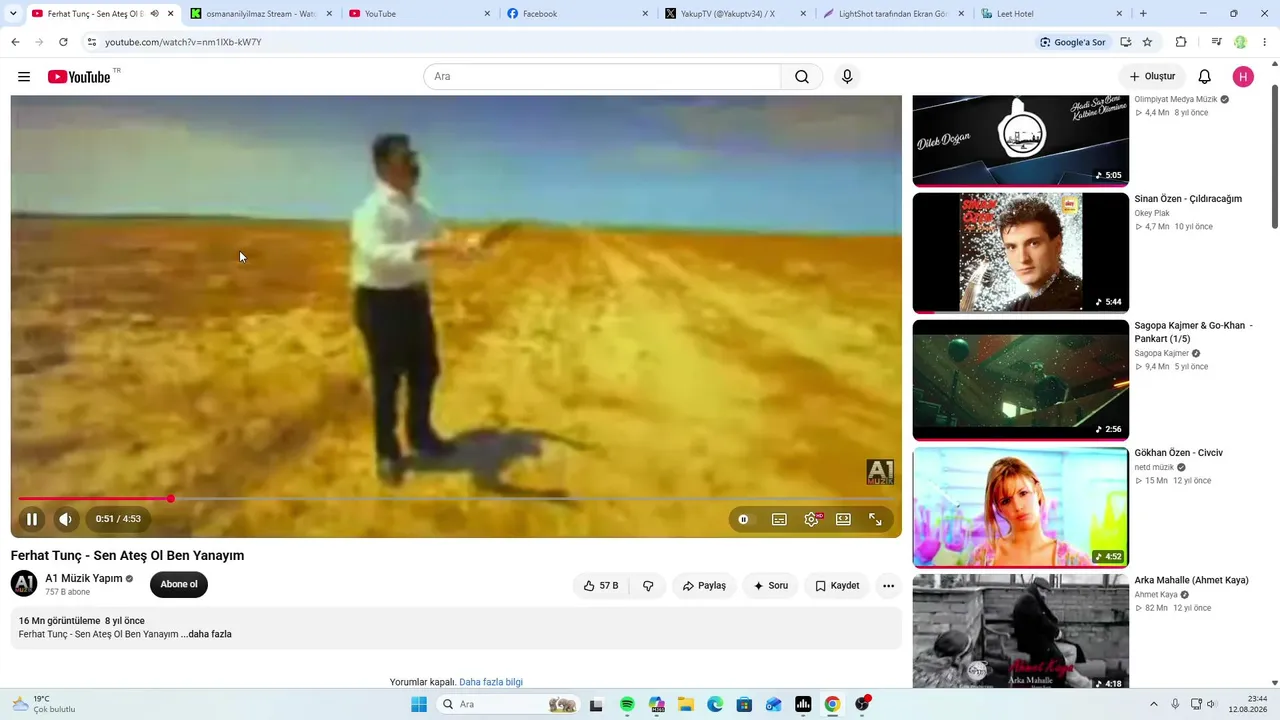Dislike this video
The image size is (1280, 720).
click(x=648, y=586)
